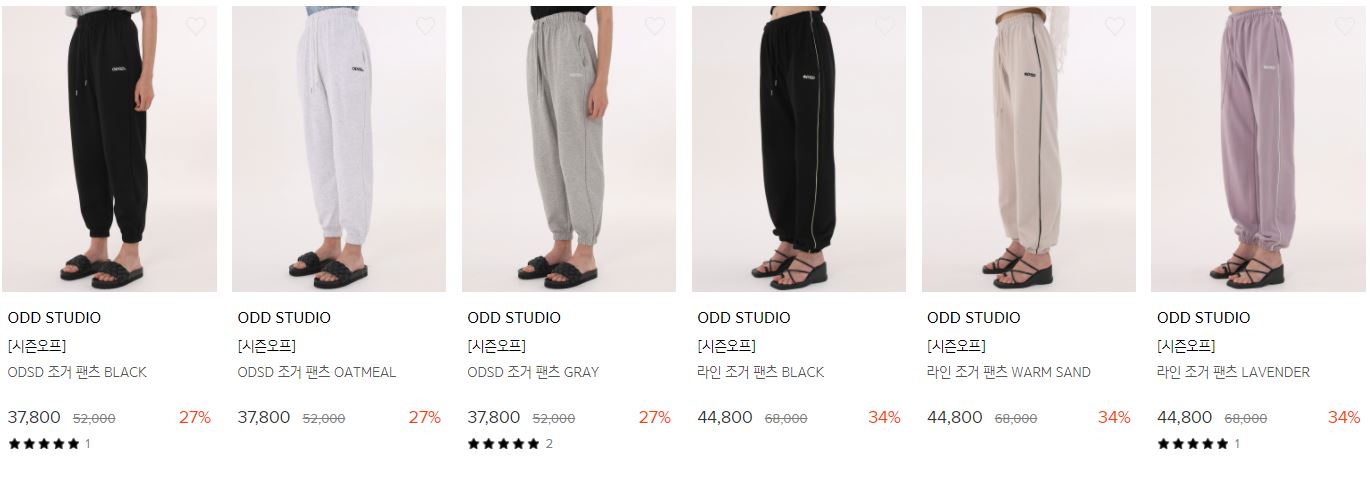The image size is (1370, 480).
Task: Open 라인 조거 팬츠 BLACK product title
Action: coord(761,372)
